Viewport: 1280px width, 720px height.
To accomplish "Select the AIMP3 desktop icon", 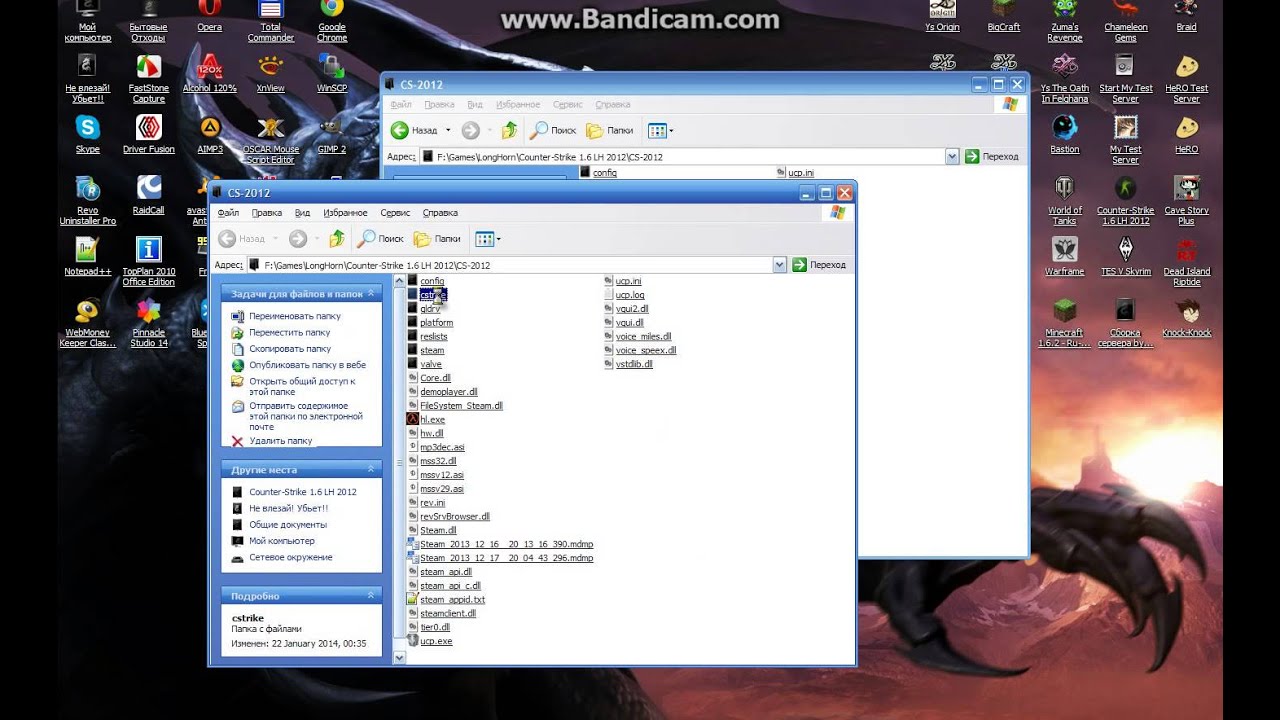I will tap(210, 134).
